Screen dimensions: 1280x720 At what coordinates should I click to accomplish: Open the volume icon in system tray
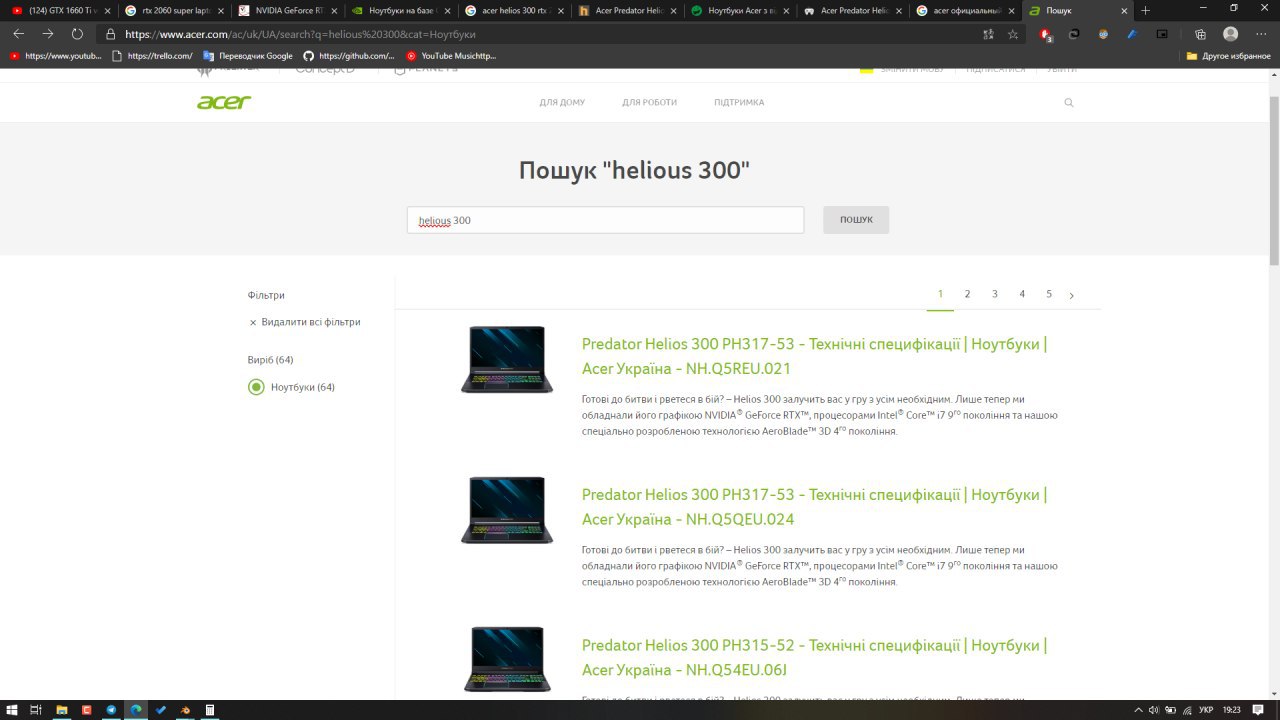[1154, 710]
